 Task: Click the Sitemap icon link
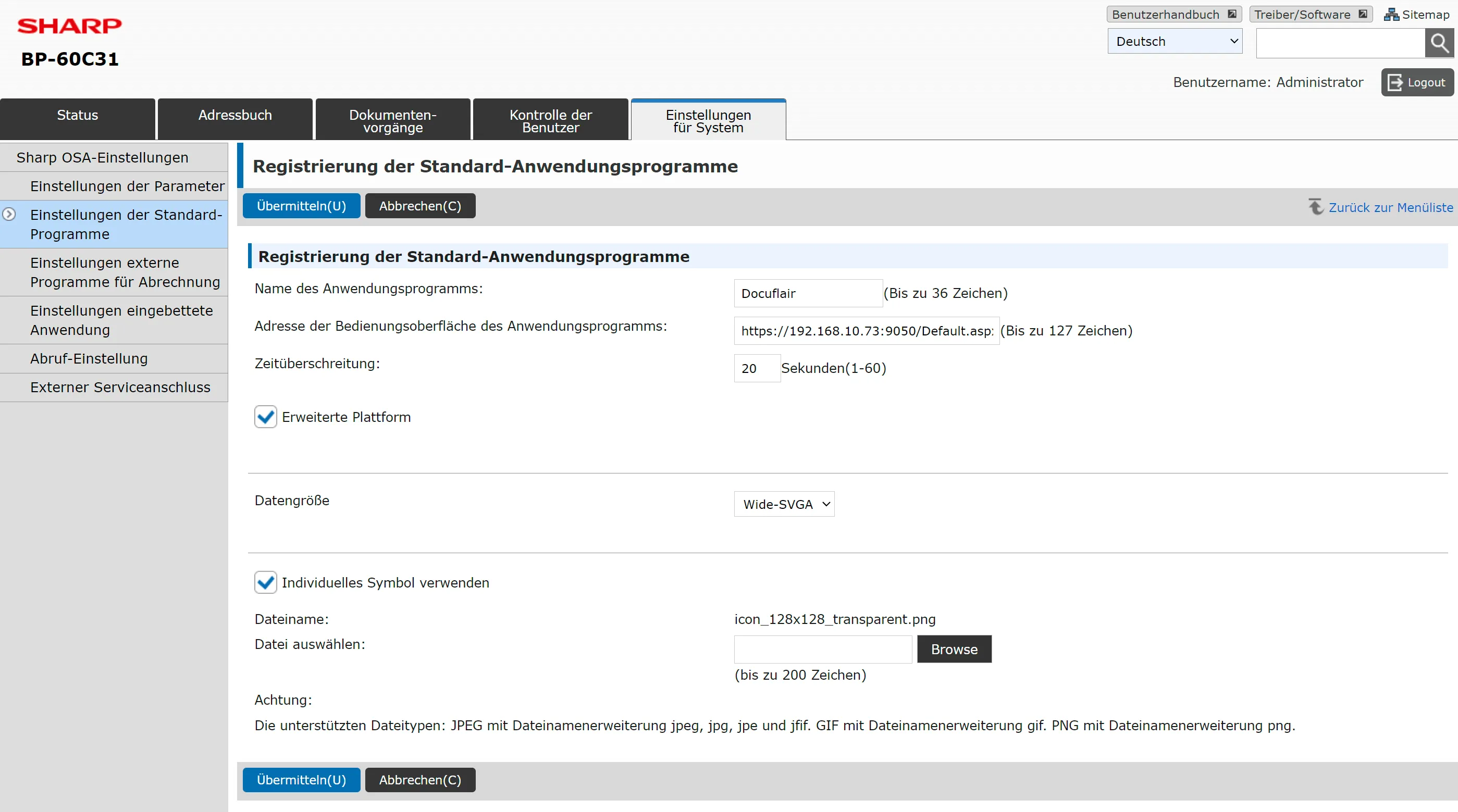pyautogui.click(x=1391, y=15)
